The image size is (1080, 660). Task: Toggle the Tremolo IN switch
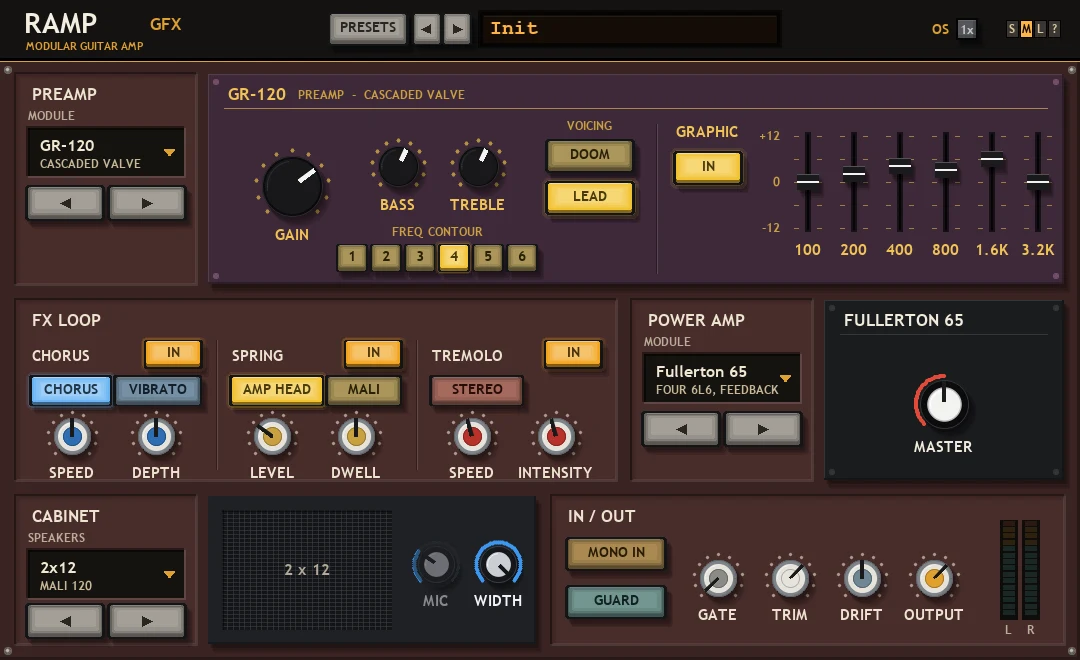click(x=573, y=353)
